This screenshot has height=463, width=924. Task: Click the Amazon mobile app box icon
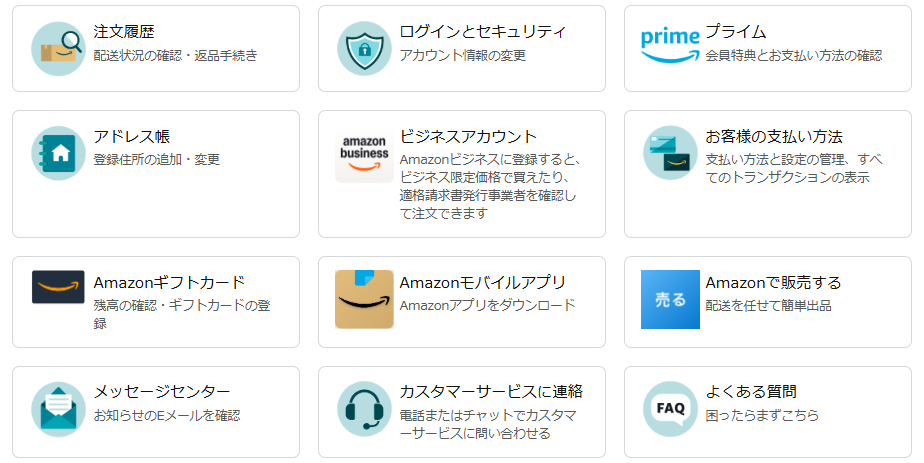364,299
